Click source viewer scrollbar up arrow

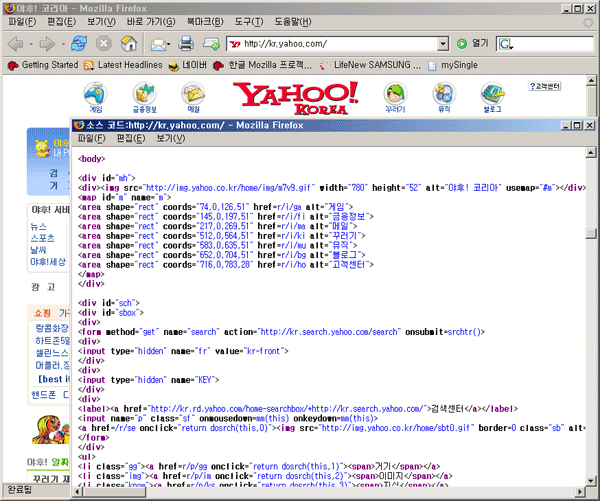tap(590, 153)
